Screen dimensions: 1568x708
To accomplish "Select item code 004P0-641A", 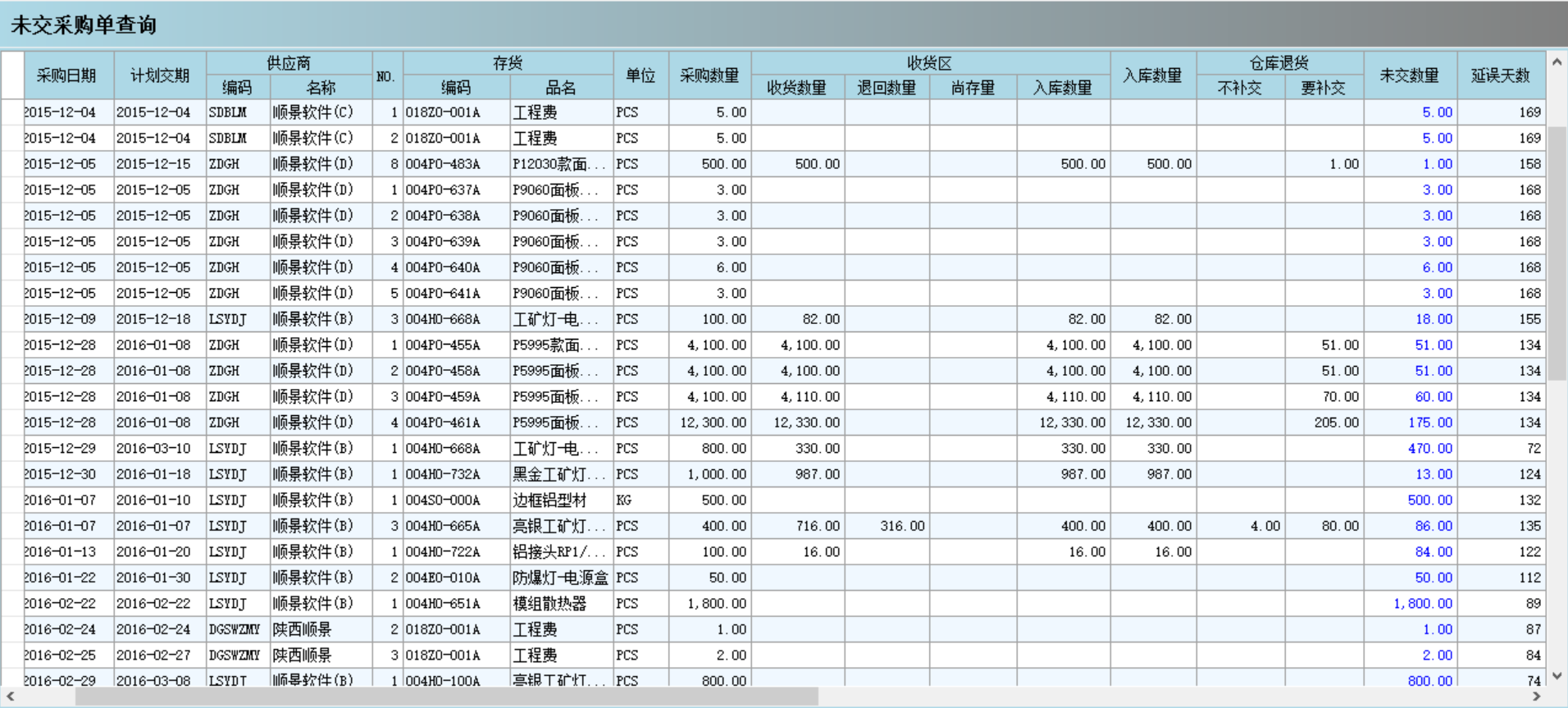I will click(456, 294).
